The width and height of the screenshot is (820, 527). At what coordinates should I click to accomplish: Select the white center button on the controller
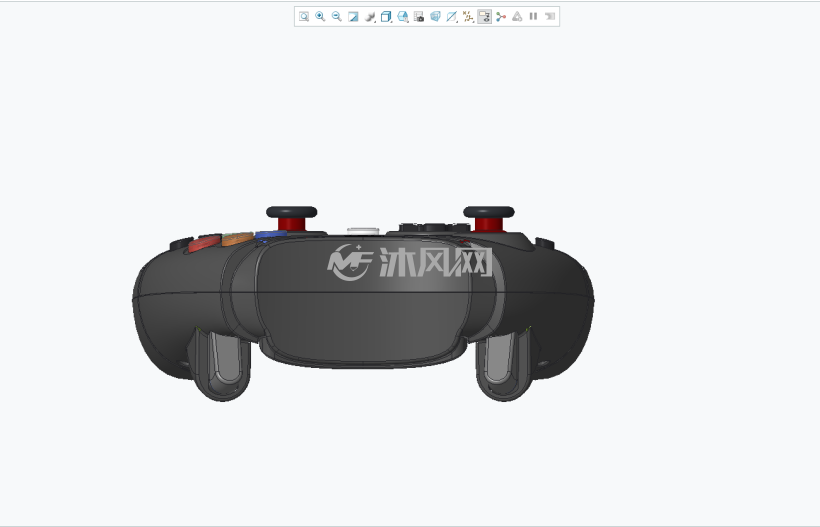(363, 231)
